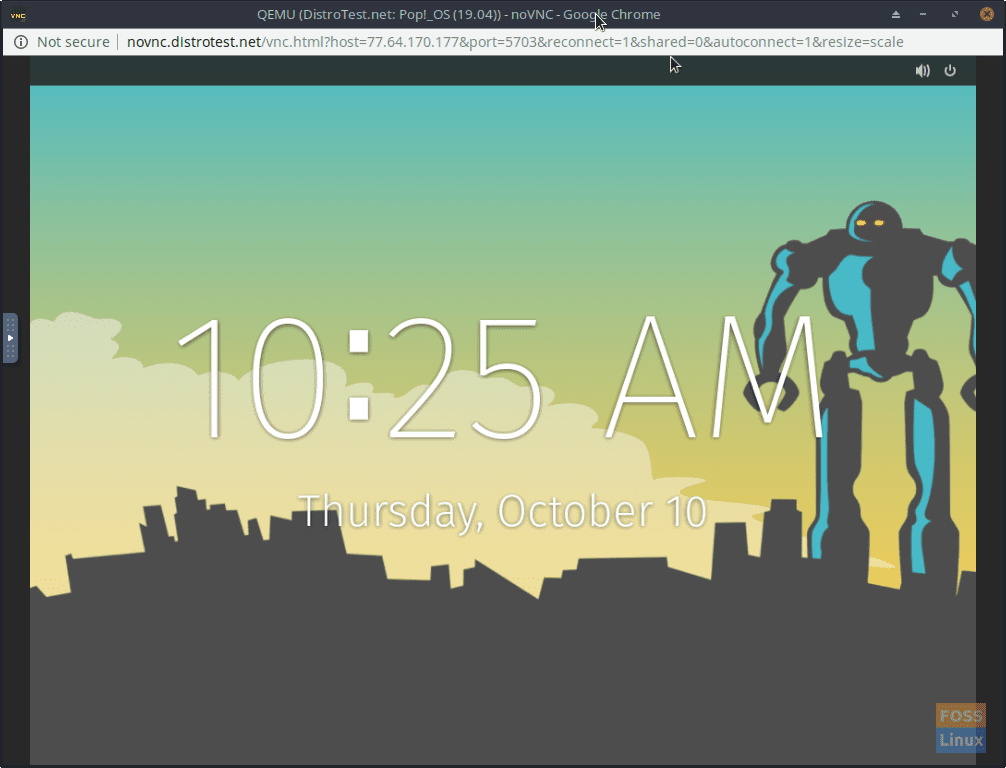The width and height of the screenshot is (1006, 768).
Task: Minimize the Chrome noVNC window
Action: pyautogui.click(x=923, y=14)
